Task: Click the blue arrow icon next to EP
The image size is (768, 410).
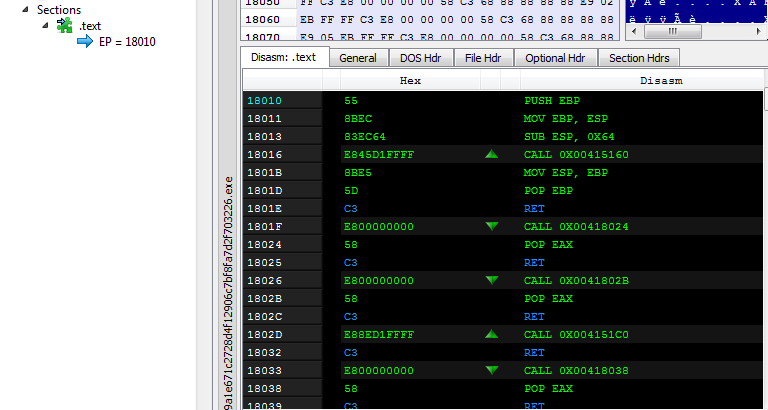Action: (x=85, y=41)
